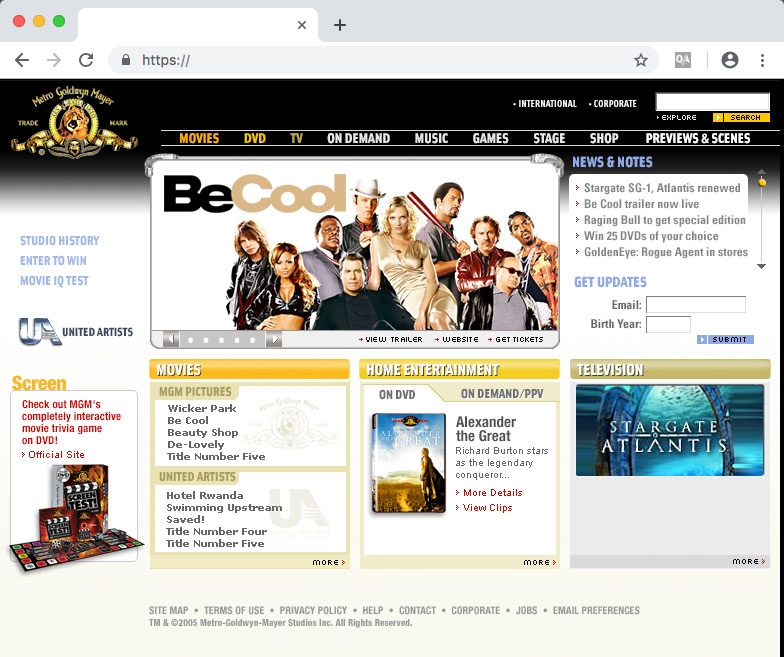Switch to the On Demand/PPV tab
This screenshot has height=657, width=784.
pos(502,394)
